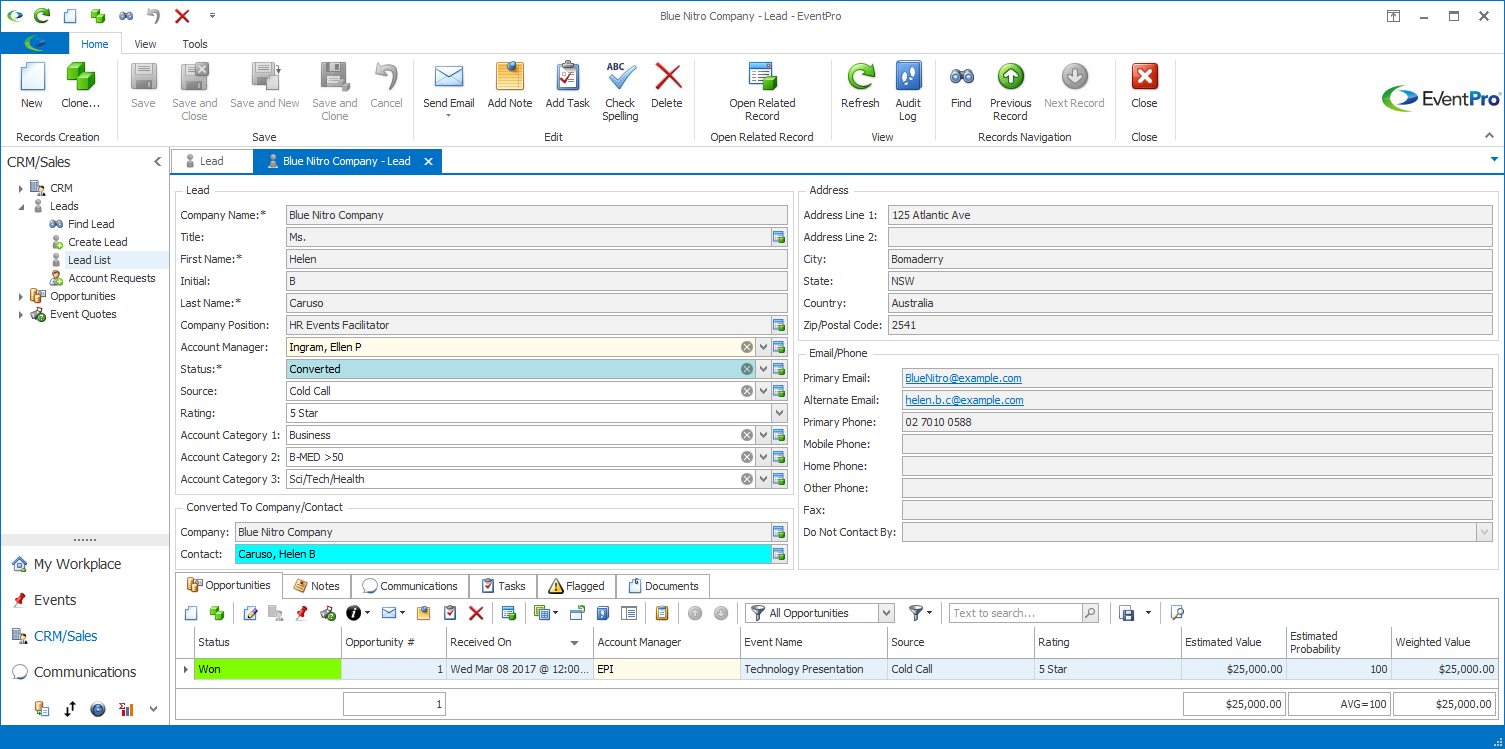Click red X in quick access toolbar
The image size is (1505, 749).
coord(182,16)
